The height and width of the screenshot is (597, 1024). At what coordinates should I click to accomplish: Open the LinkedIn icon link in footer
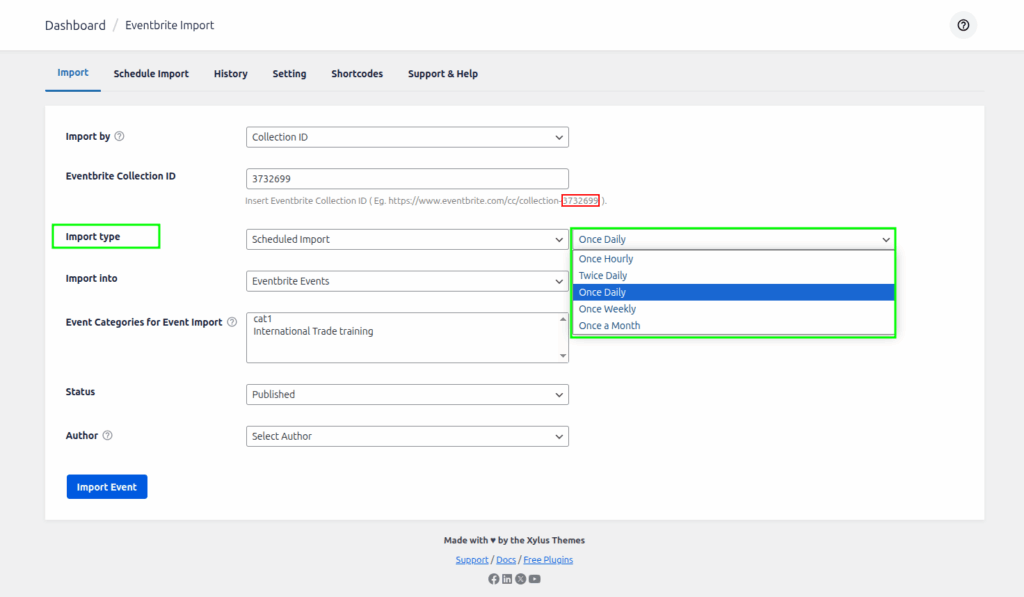[x=507, y=579]
